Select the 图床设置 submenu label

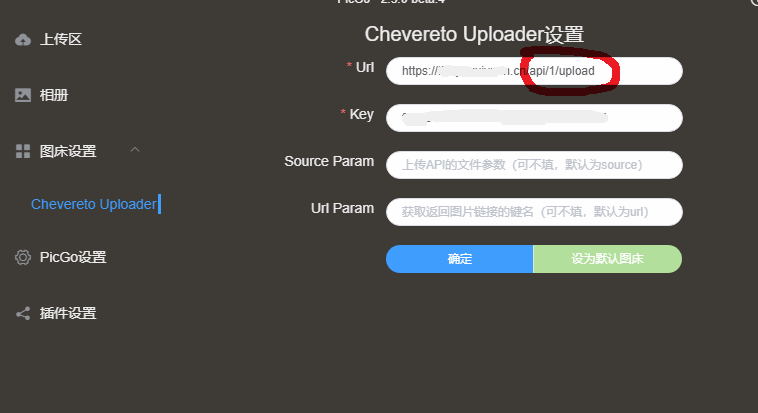[68, 151]
